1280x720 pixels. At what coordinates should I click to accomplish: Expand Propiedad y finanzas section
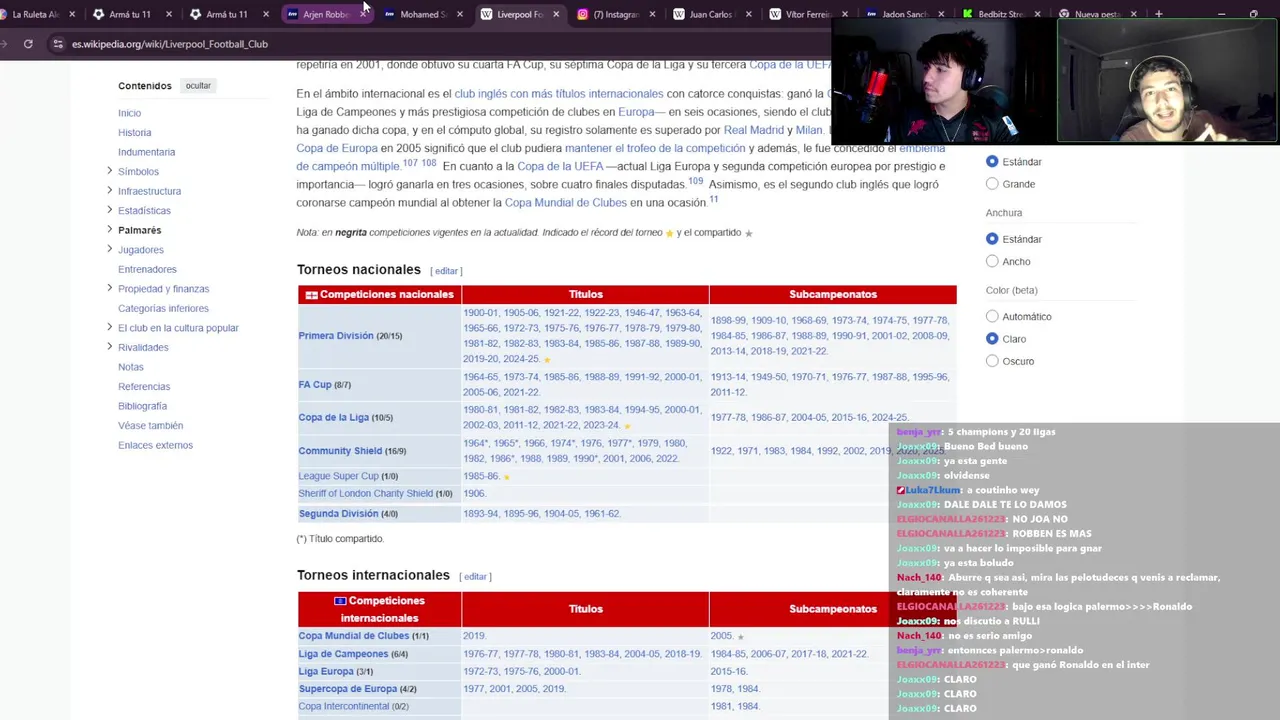[x=109, y=288]
